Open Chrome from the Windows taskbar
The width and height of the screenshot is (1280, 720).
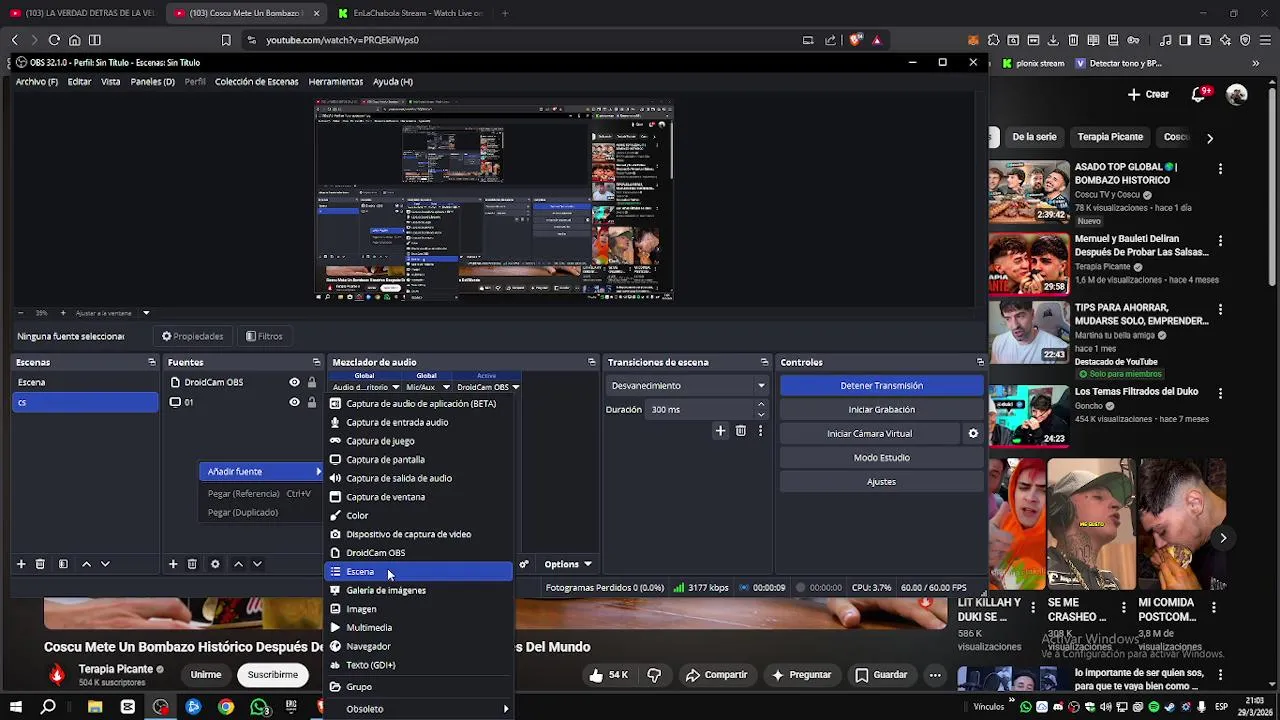[x=226, y=707]
